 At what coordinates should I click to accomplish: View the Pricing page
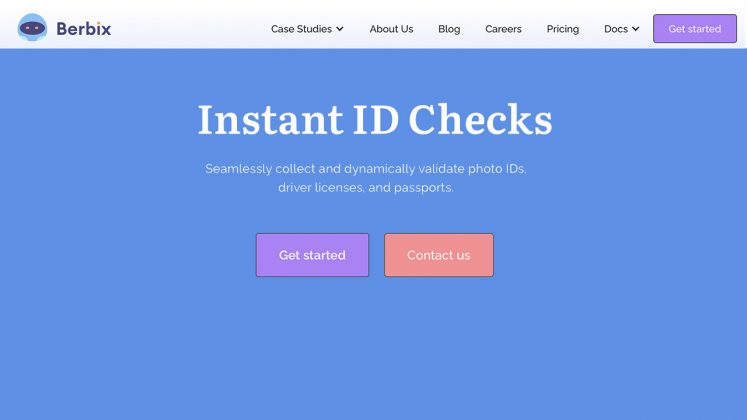click(x=563, y=29)
